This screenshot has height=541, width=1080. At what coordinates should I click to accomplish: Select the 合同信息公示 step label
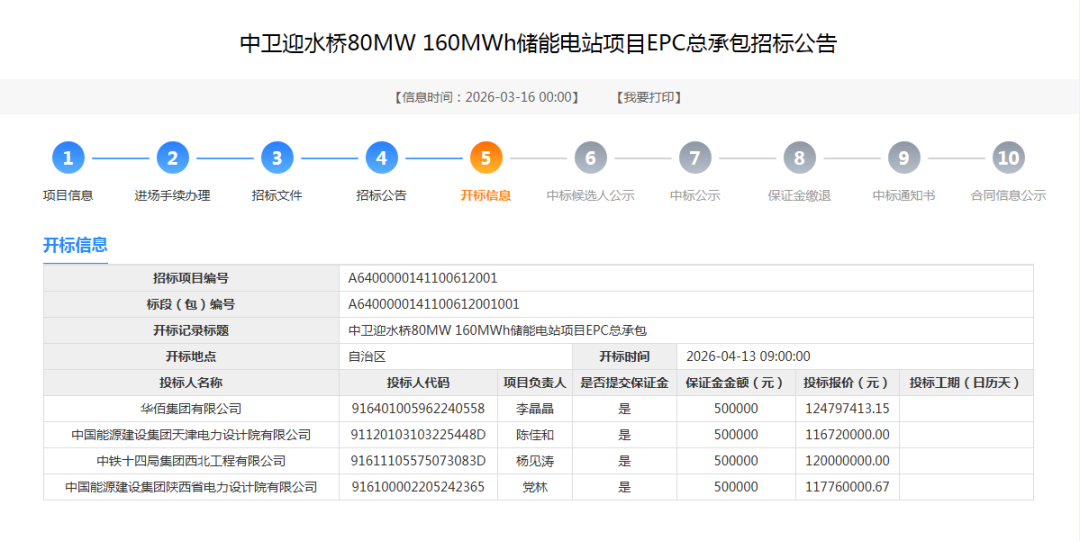tap(1008, 196)
